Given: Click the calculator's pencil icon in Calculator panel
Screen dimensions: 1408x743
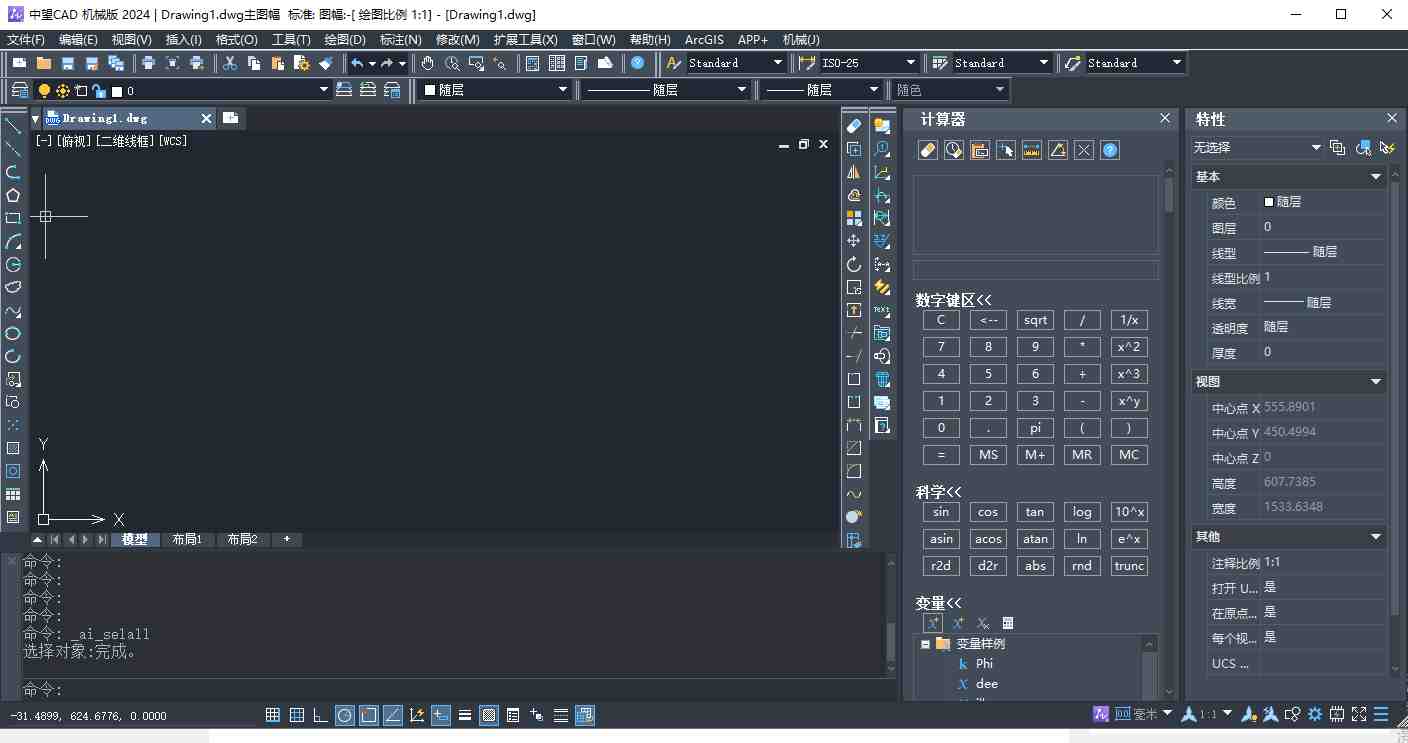Looking at the screenshot, I should point(927,149).
